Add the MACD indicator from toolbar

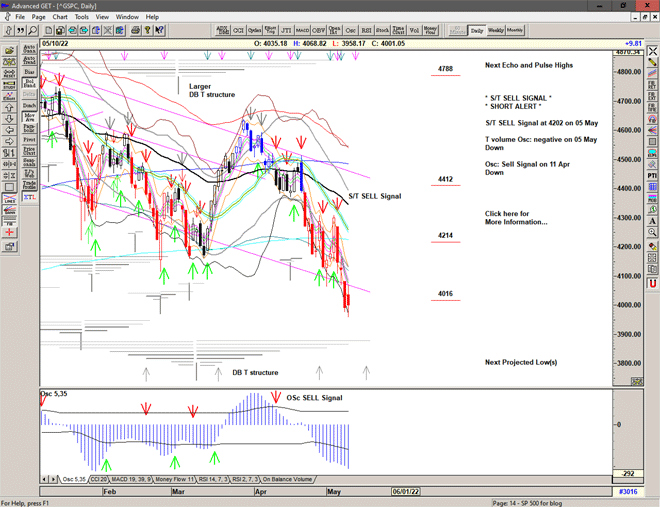[302, 30]
